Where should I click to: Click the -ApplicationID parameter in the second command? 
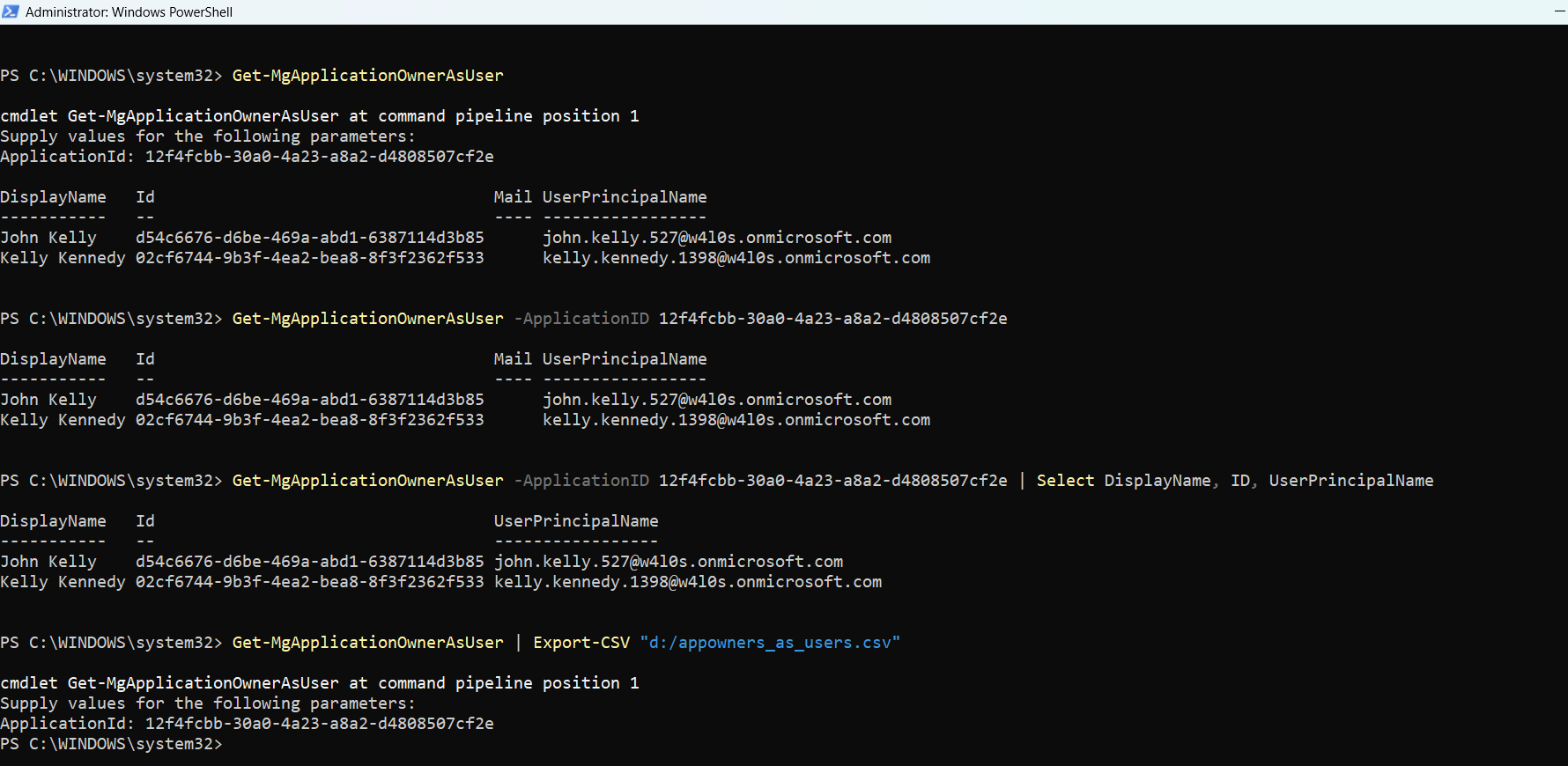[581, 319]
